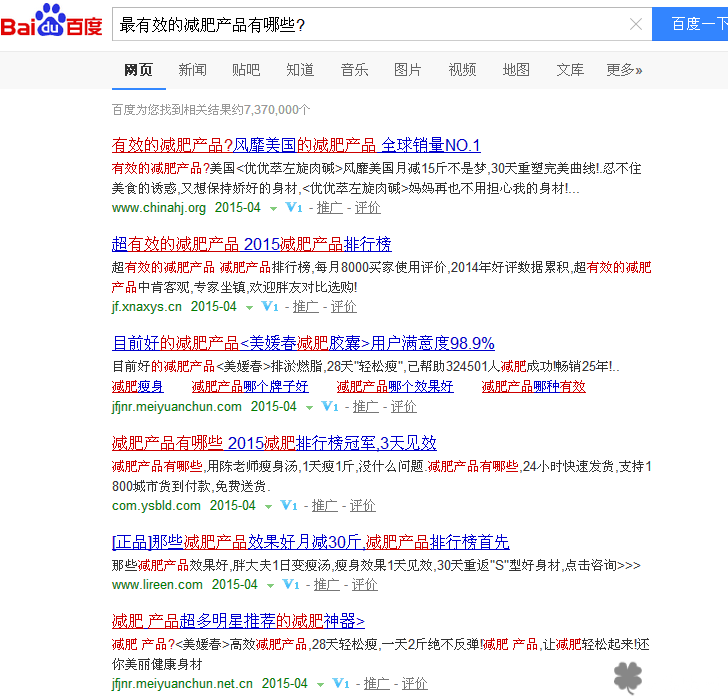Click the URL jfjnr.meiyuanchun.com
The image size is (728, 698).
click(x=177, y=406)
